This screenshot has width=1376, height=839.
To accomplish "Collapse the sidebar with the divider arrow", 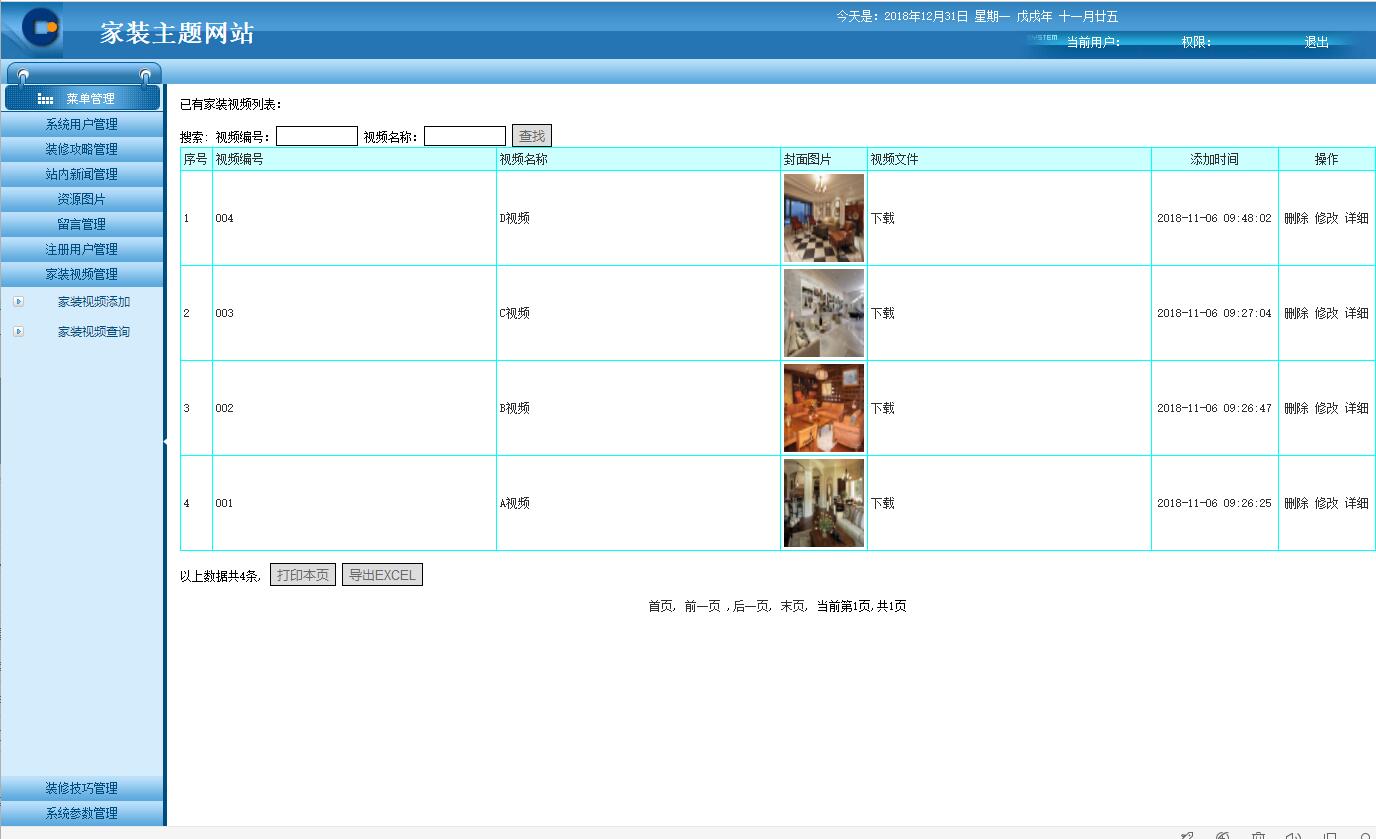I will click(x=165, y=441).
